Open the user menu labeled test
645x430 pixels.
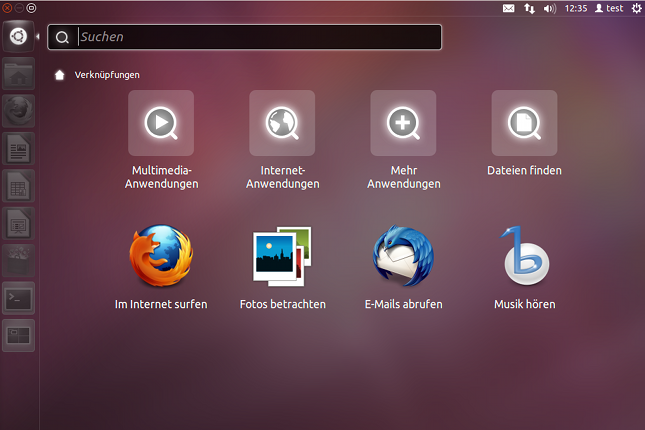[x=609, y=8]
